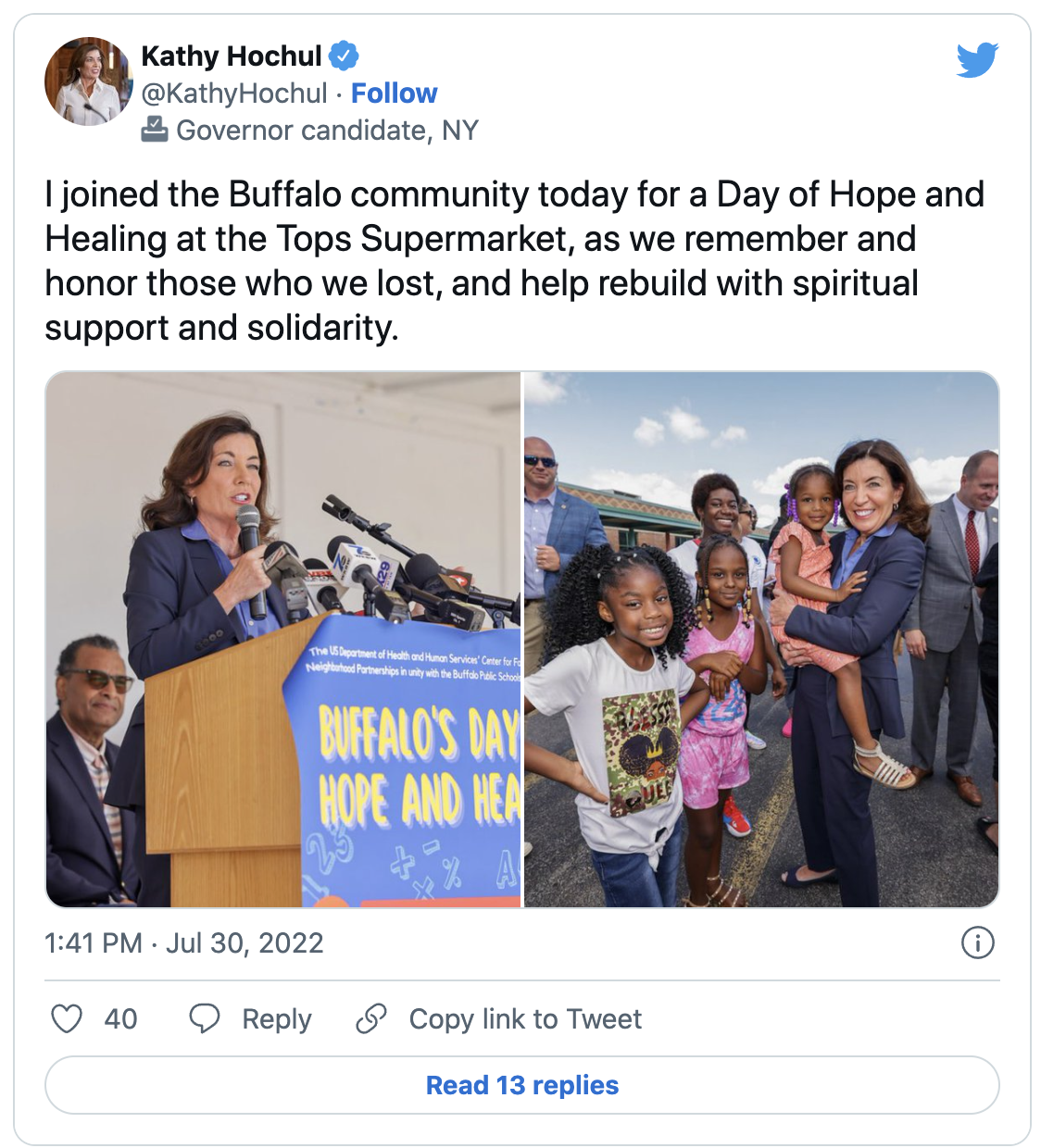Screen dimensions: 1041x1148
Task: Click the Governor candidate, NY label
Action: point(327,130)
